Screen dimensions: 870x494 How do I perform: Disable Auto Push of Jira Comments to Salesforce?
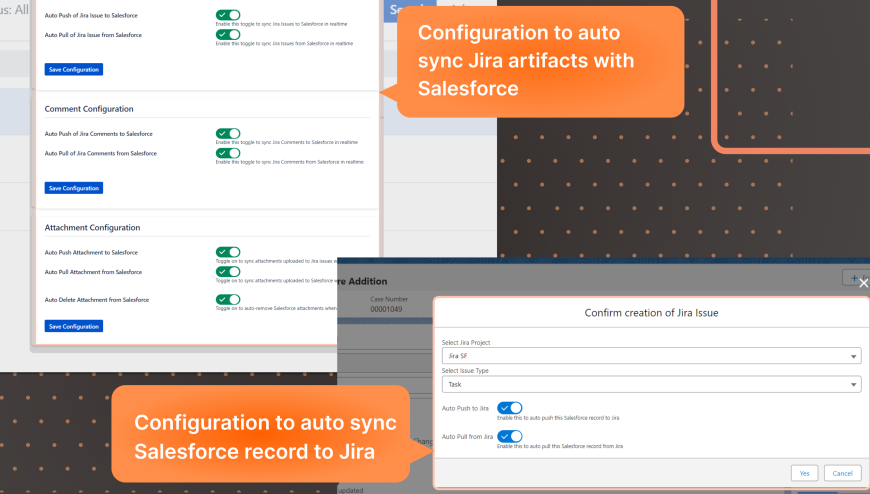228,133
